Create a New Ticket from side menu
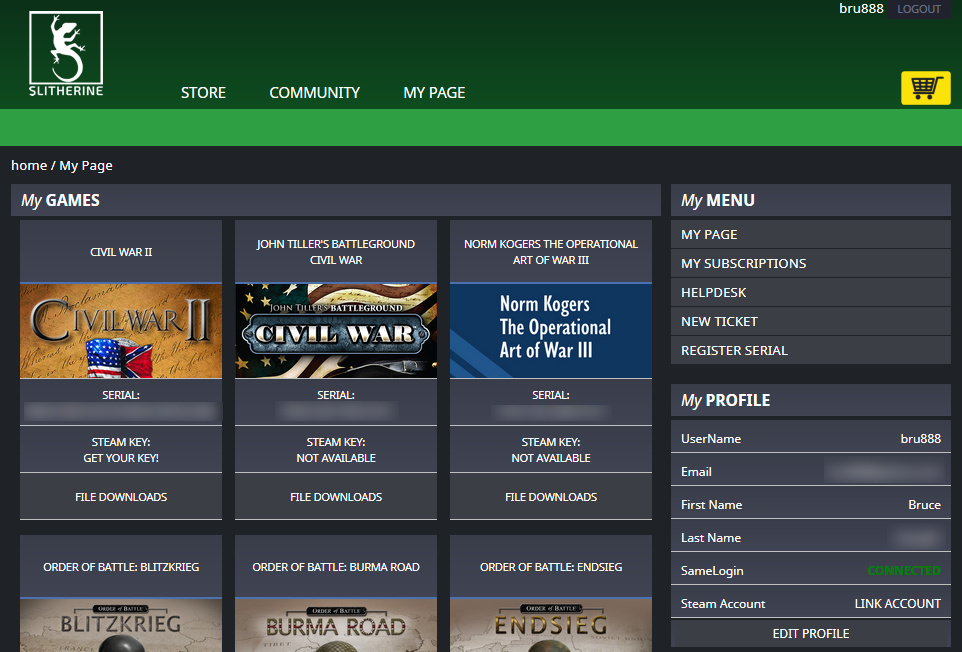This screenshot has width=962, height=652. coord(719,322)
